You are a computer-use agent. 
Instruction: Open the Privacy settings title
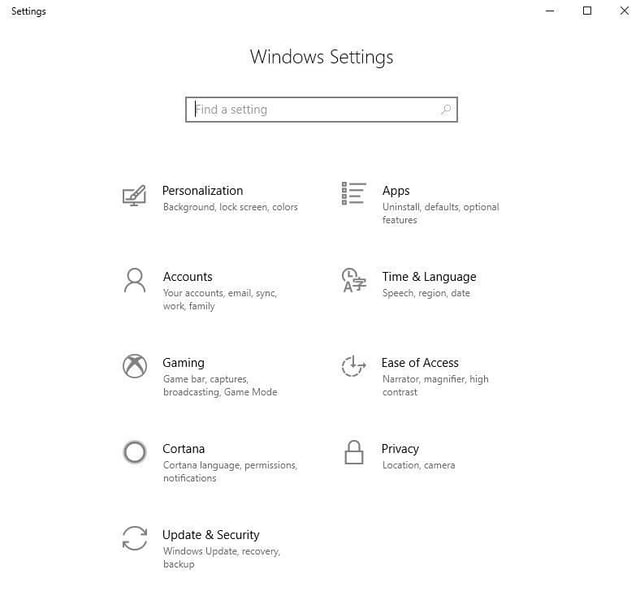[400, 449]
